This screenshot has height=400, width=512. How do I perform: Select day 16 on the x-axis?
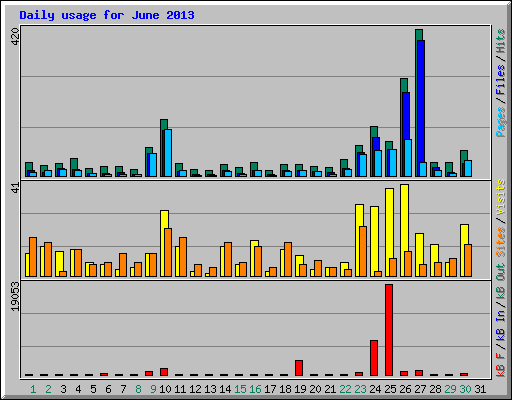click(255, 389)
